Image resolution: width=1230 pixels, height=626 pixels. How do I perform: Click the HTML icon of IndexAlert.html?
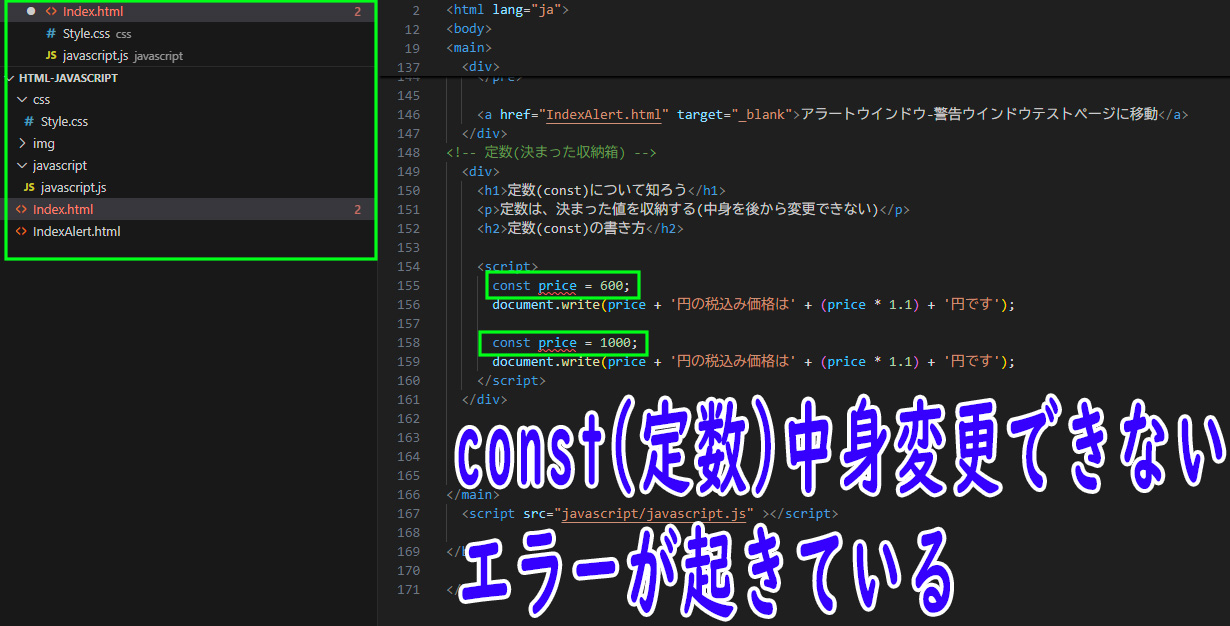(x=22, y=232)
